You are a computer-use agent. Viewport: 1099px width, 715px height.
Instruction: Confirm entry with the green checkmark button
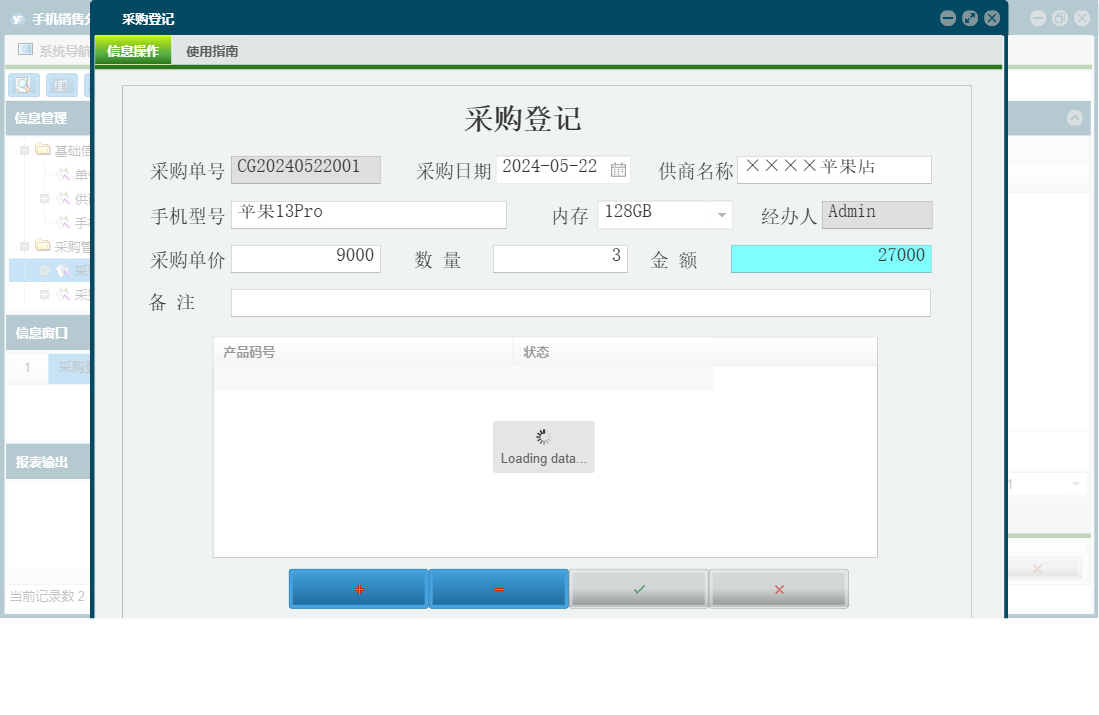click(638, 589)
